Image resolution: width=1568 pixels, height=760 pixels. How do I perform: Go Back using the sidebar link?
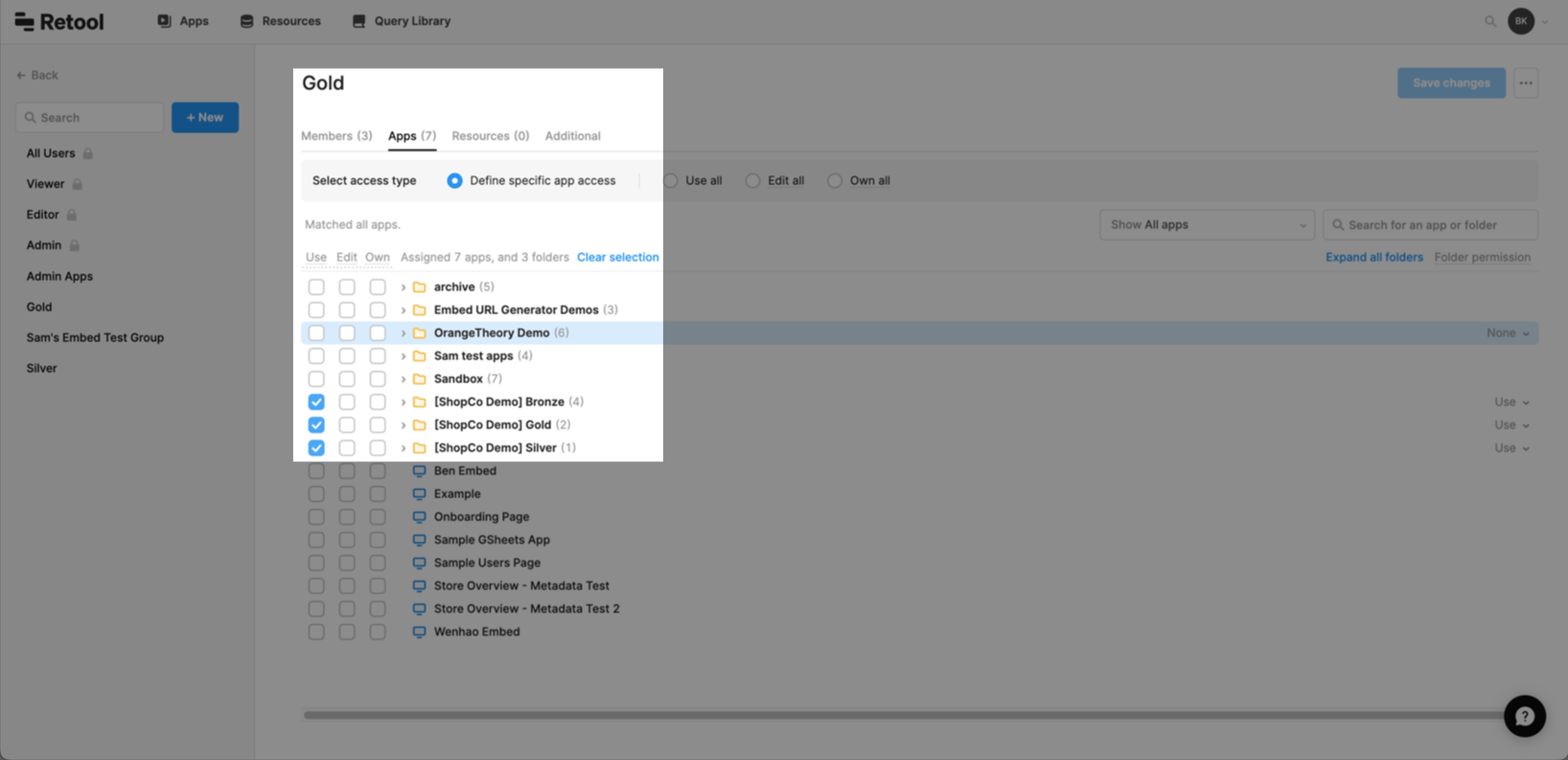37,75
